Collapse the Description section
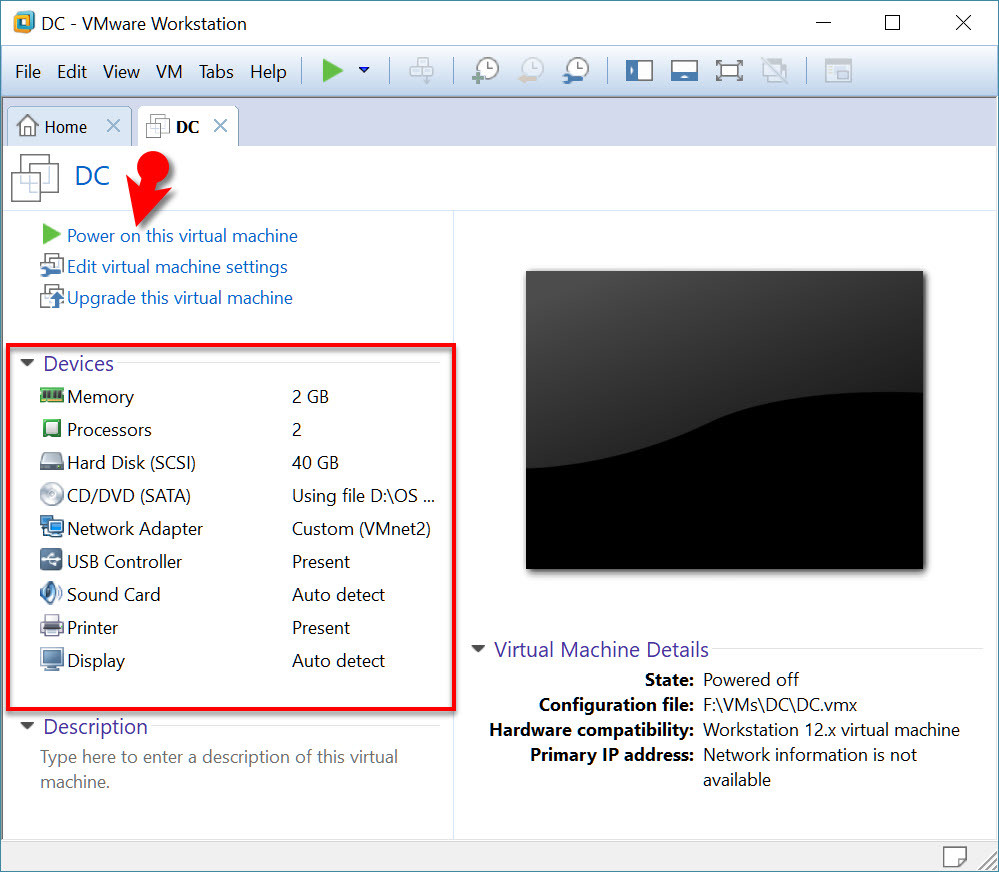The width and height of the screenshot is (999, 872). [27, 726]
